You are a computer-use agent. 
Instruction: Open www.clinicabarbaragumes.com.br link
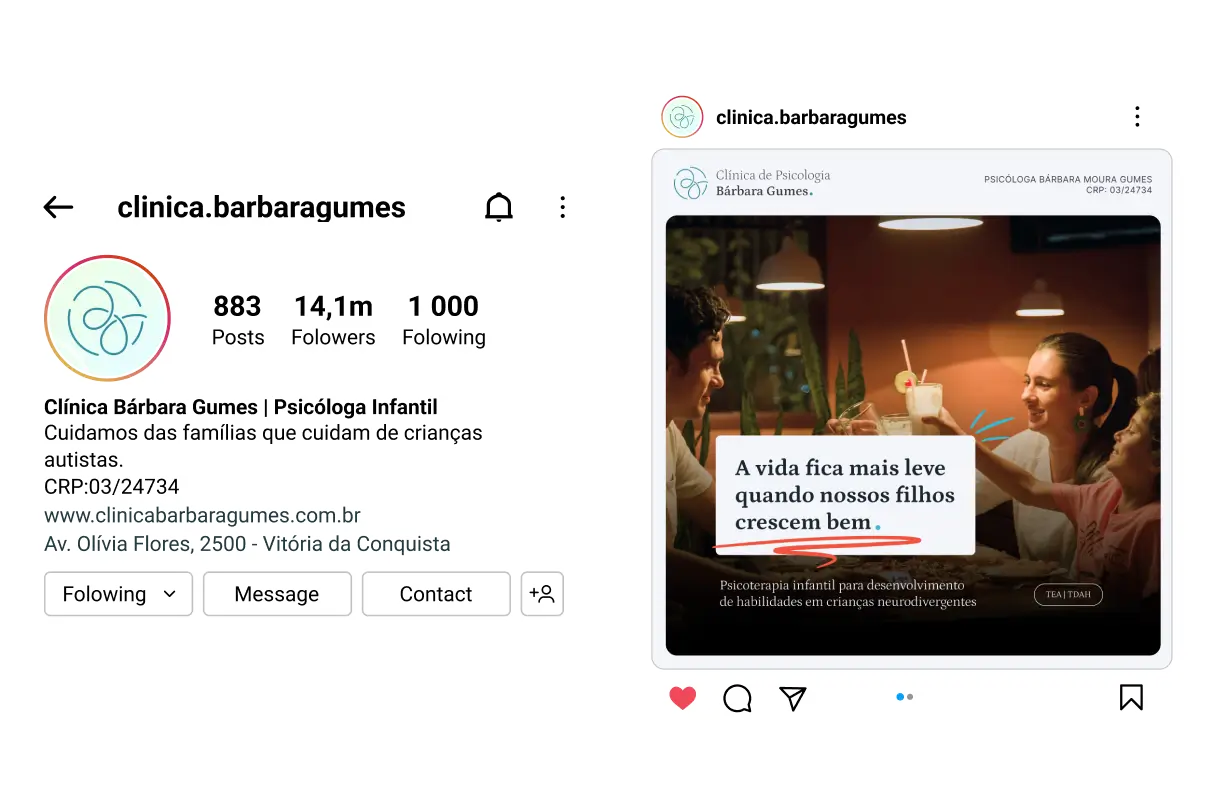(202, 516)
